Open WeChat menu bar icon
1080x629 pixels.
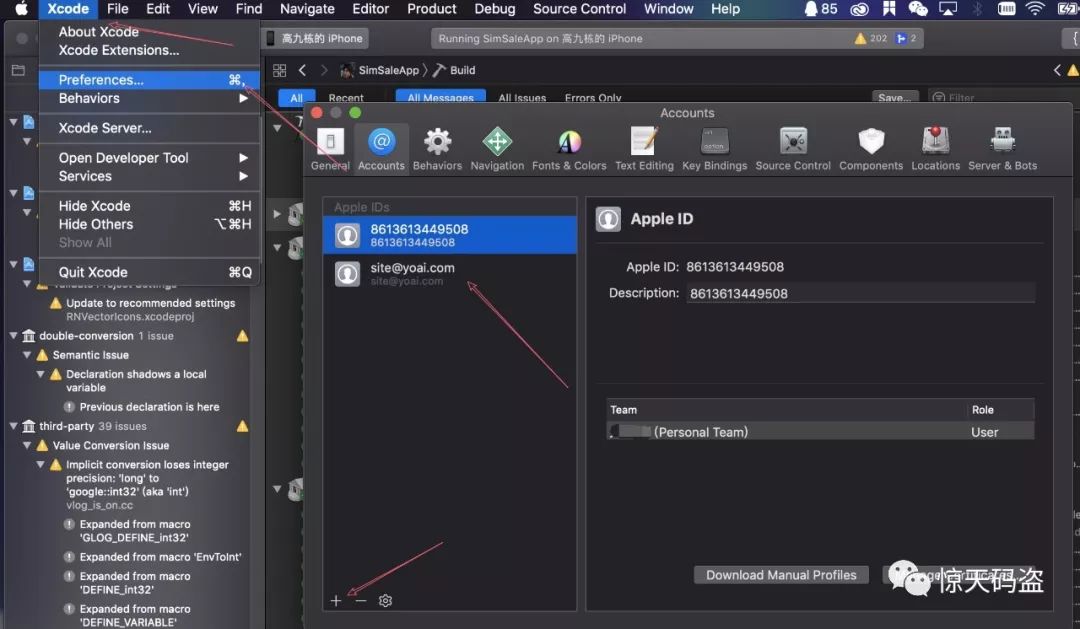click(x=917, y=9)
